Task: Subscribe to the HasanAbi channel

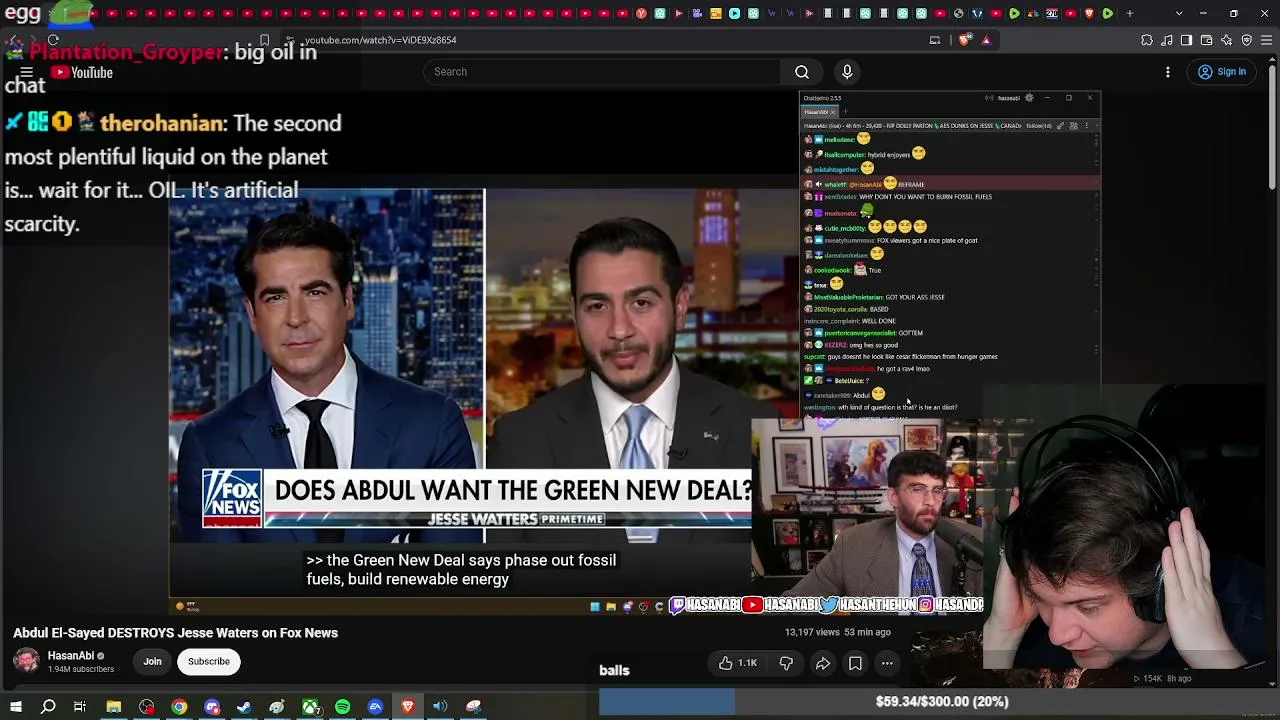Action: point(209,661)
